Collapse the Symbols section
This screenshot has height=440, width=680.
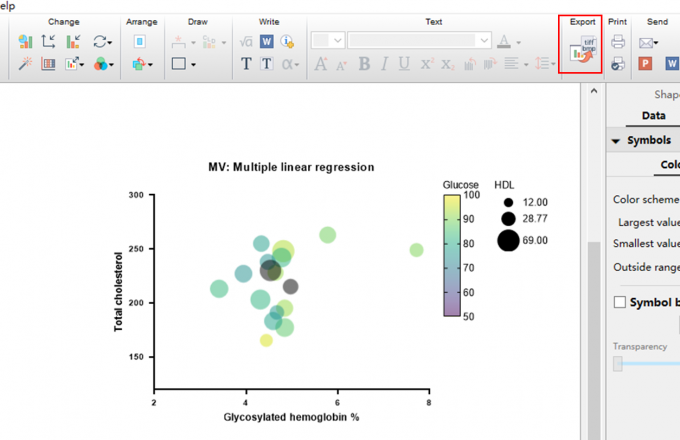pos(615,141)
